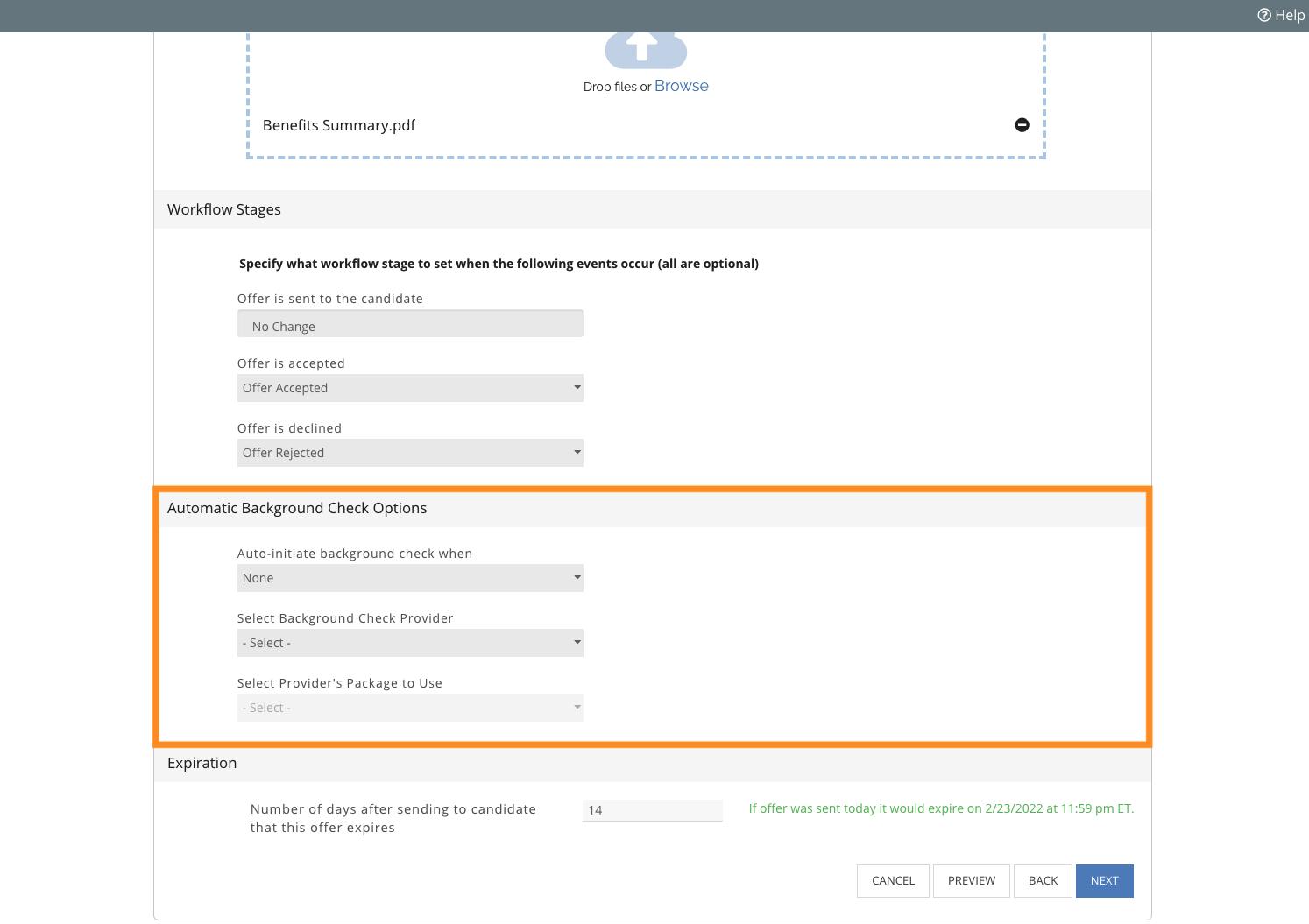Choose a Background Check Provider dropdown
Screen dimensions: 1309x924
pyautogui.click(x=410, y=643)
